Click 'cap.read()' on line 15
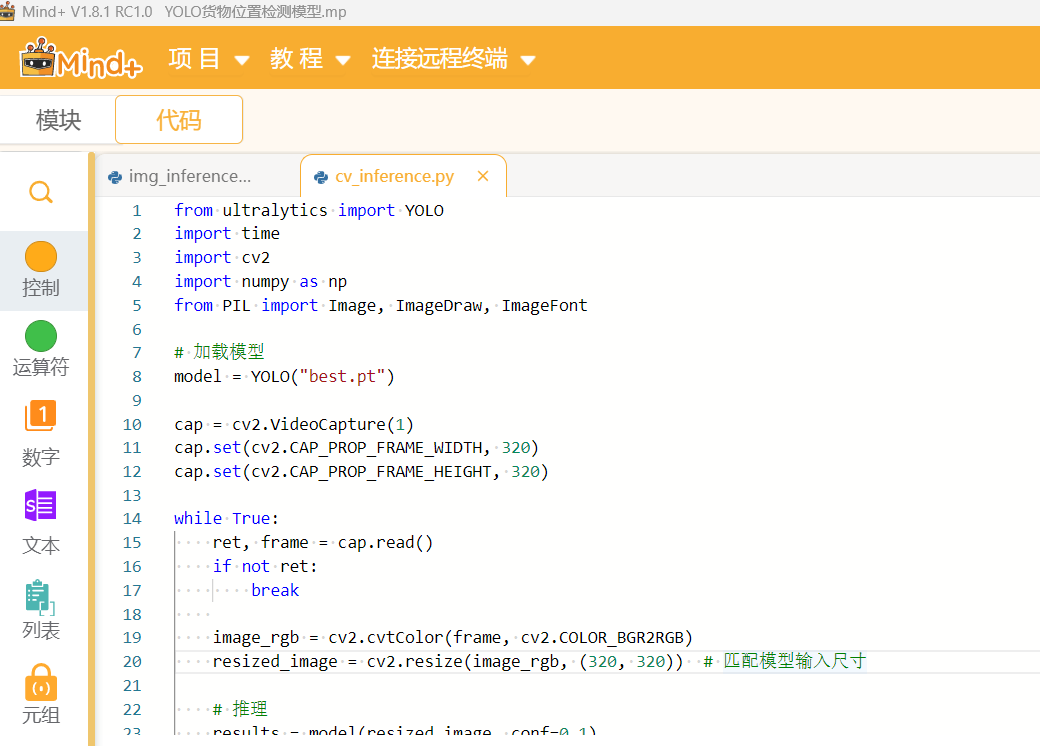This screenshot has height=746, width=1040. [385, 543]
